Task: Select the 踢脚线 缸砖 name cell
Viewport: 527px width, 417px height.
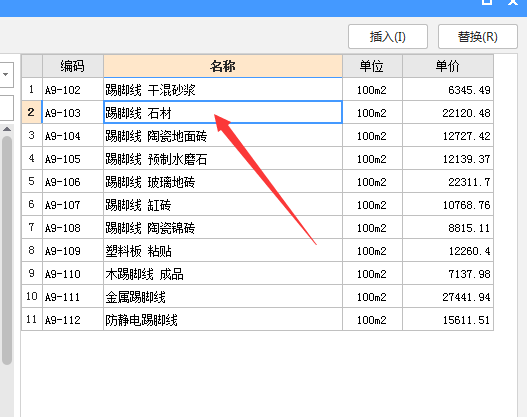Action: click(x=223, y=205)
